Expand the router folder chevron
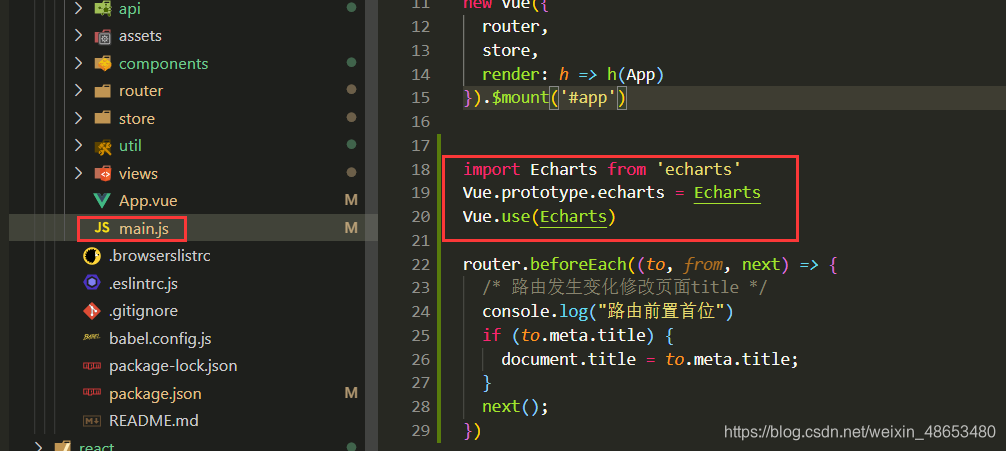This screenshot has height=451, width=1006. pos(78,90)
